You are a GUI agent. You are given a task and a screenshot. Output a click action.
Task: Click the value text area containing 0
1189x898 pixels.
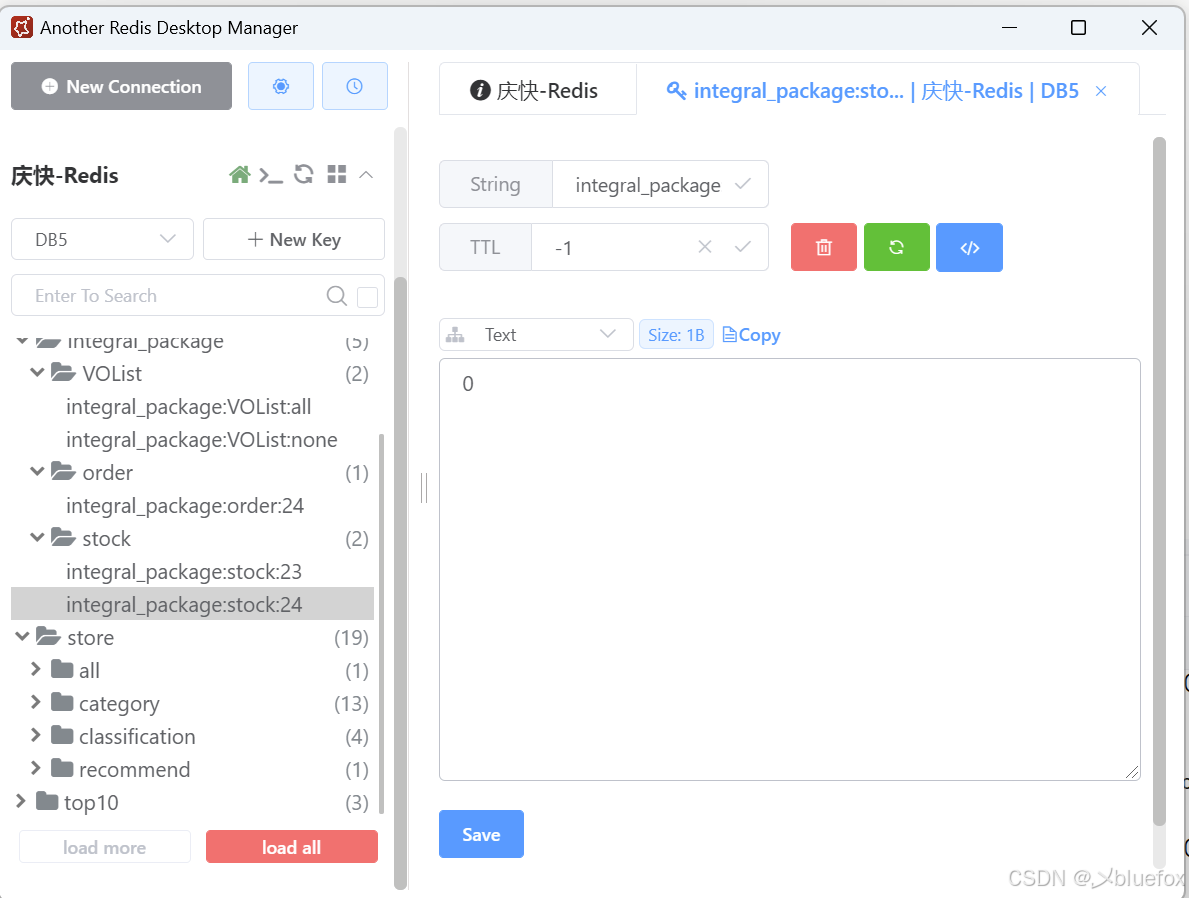789,570
